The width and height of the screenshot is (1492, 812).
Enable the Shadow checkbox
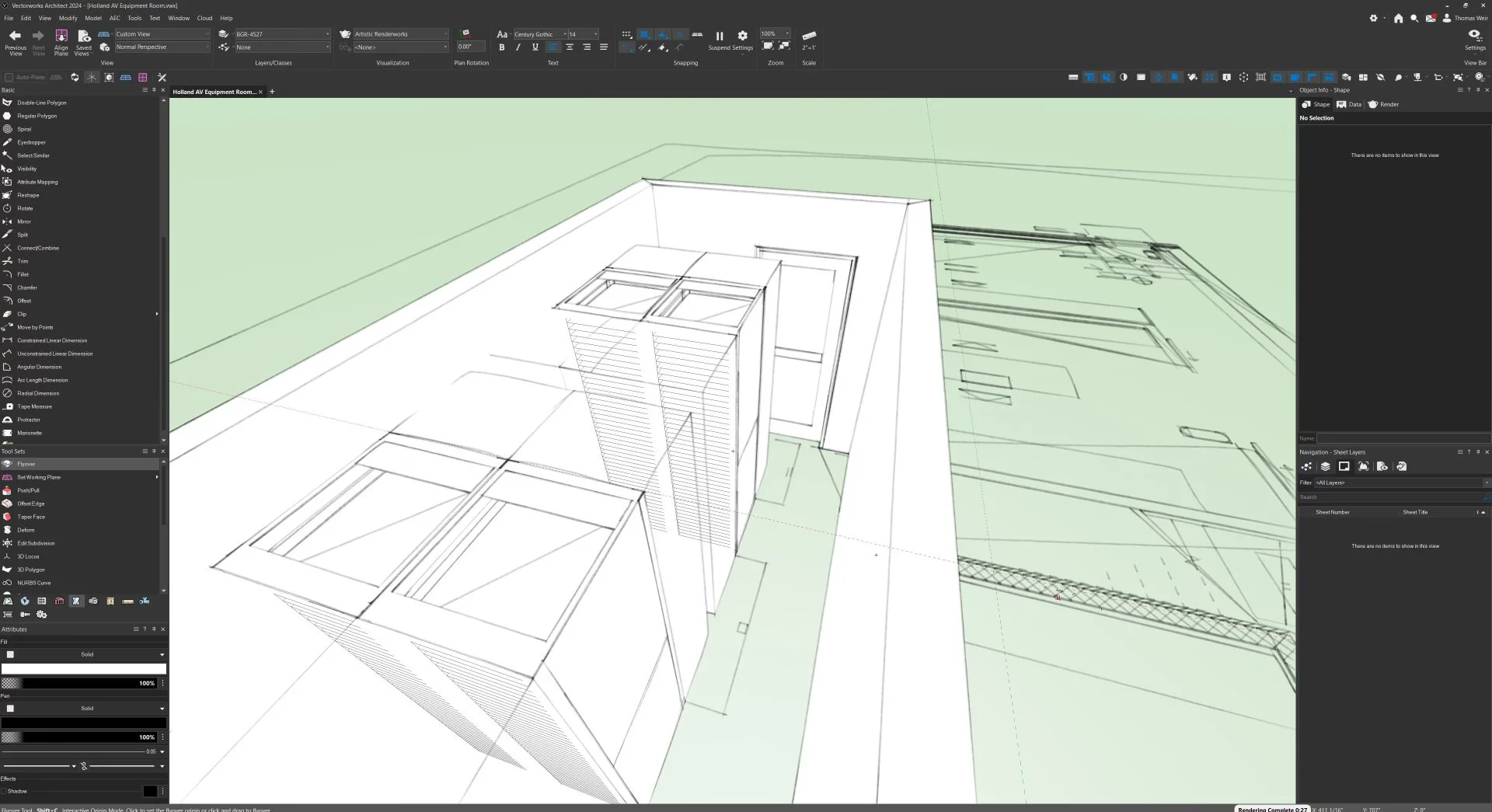(5, 791)
